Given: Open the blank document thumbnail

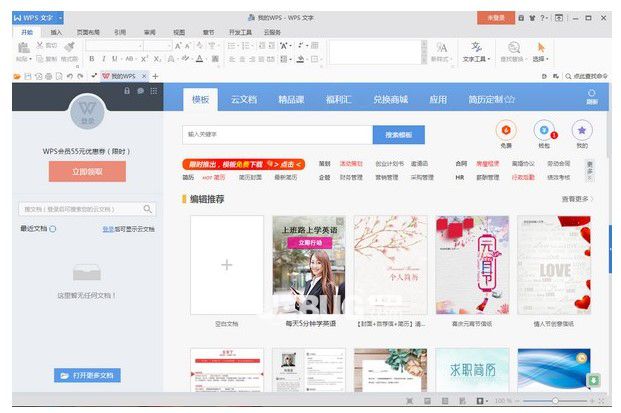Looking at the screenshot, I should point(227,265).
